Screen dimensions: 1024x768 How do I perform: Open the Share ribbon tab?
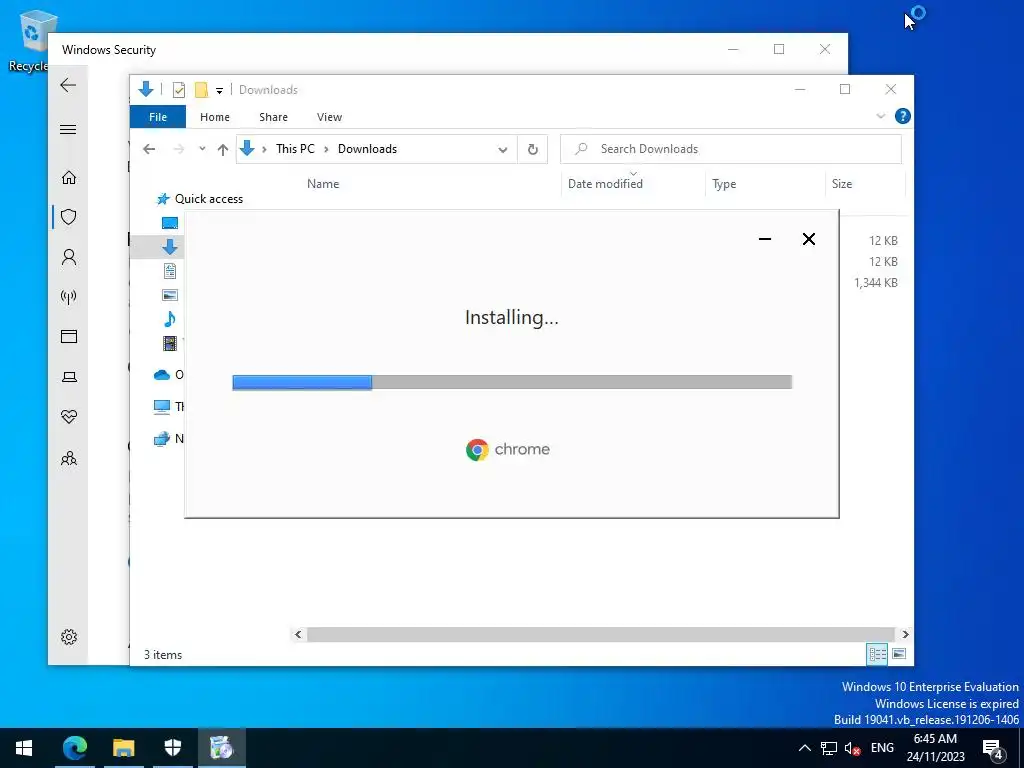(x=273, y=117)
